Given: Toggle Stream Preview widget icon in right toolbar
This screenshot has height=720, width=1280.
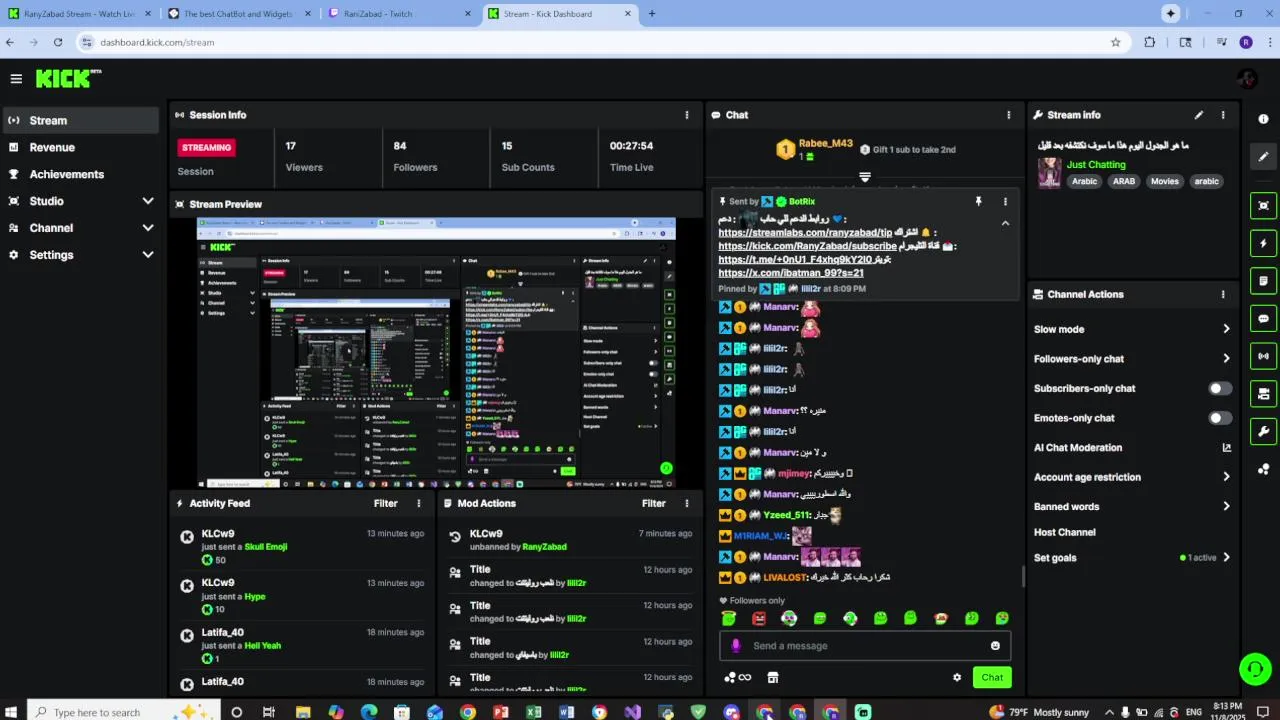Looking at the screenshot, I should coord(1263,205).
